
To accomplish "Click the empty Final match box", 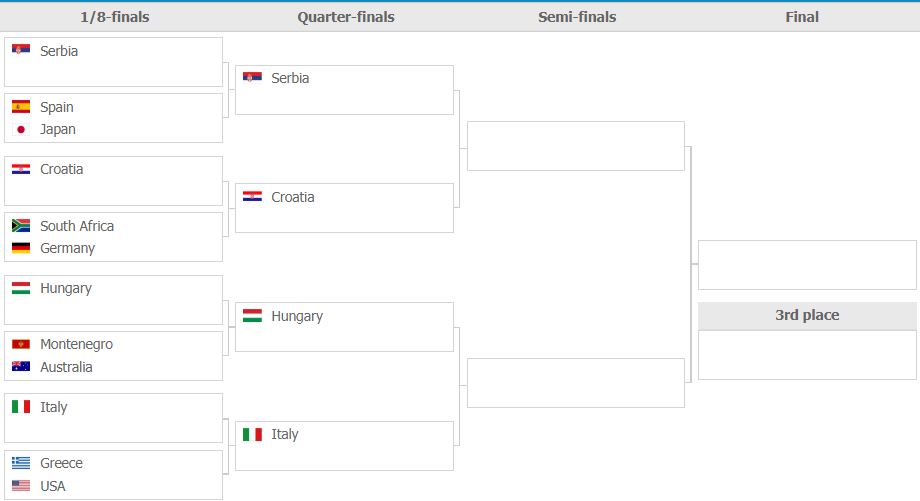I will [807, 265].
